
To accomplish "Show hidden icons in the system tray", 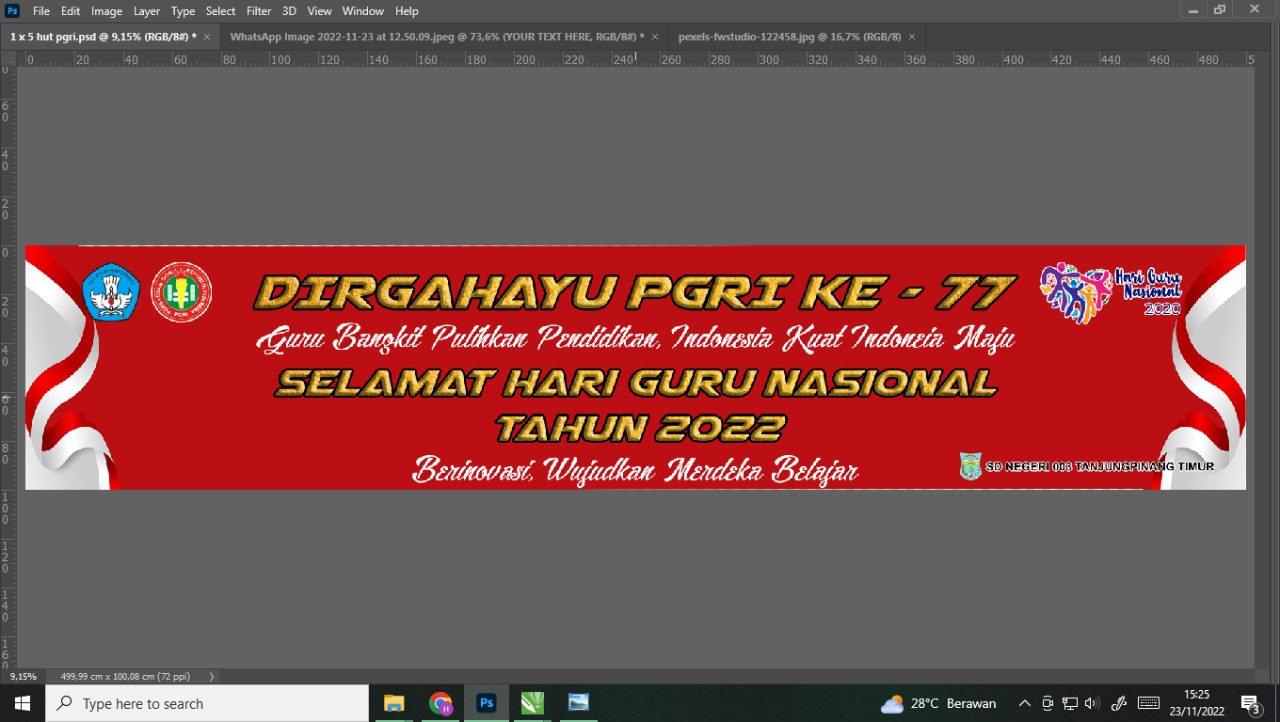I will coord(1024,703).
